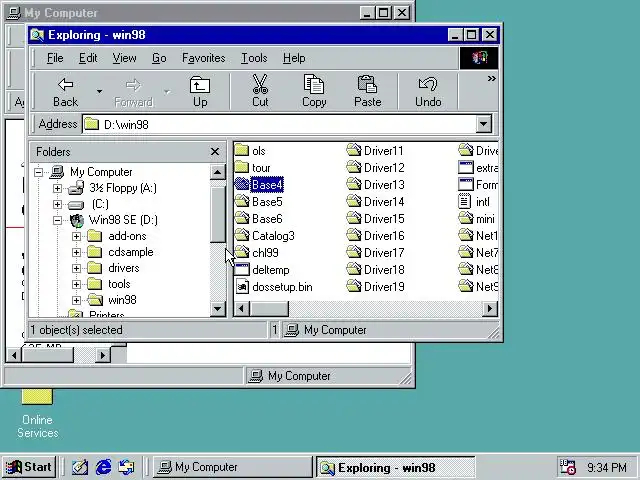This screenshot has height=480, width=640.
Task: Expand the win98 folder tree node
Action: pos(76,300)
